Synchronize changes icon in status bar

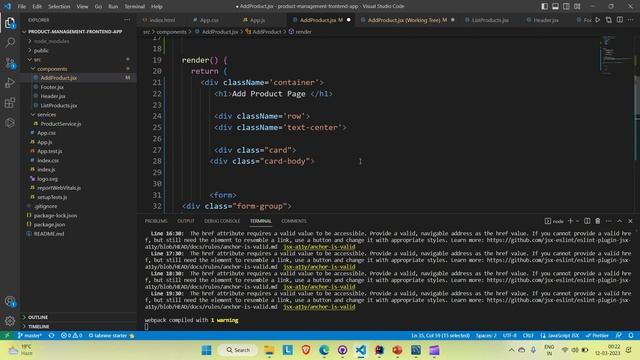[51, 336]
